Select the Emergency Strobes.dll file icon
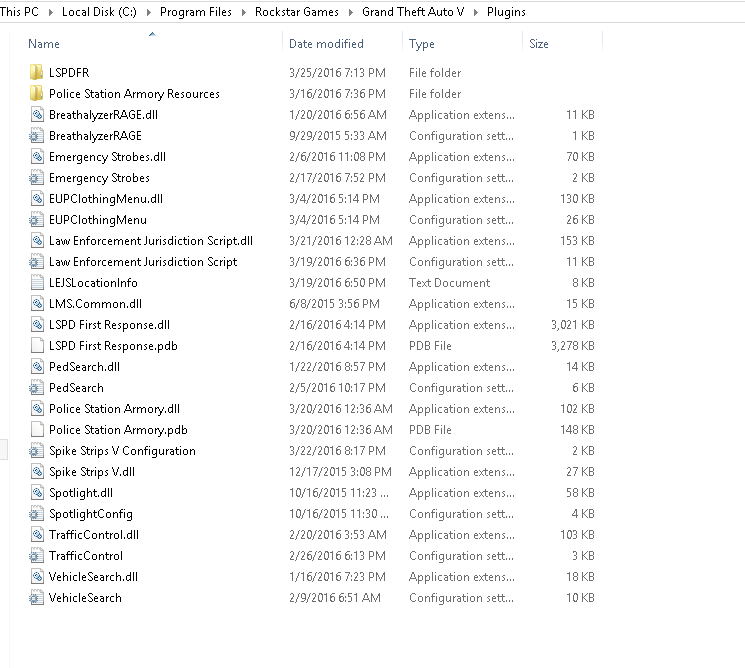 37,157
